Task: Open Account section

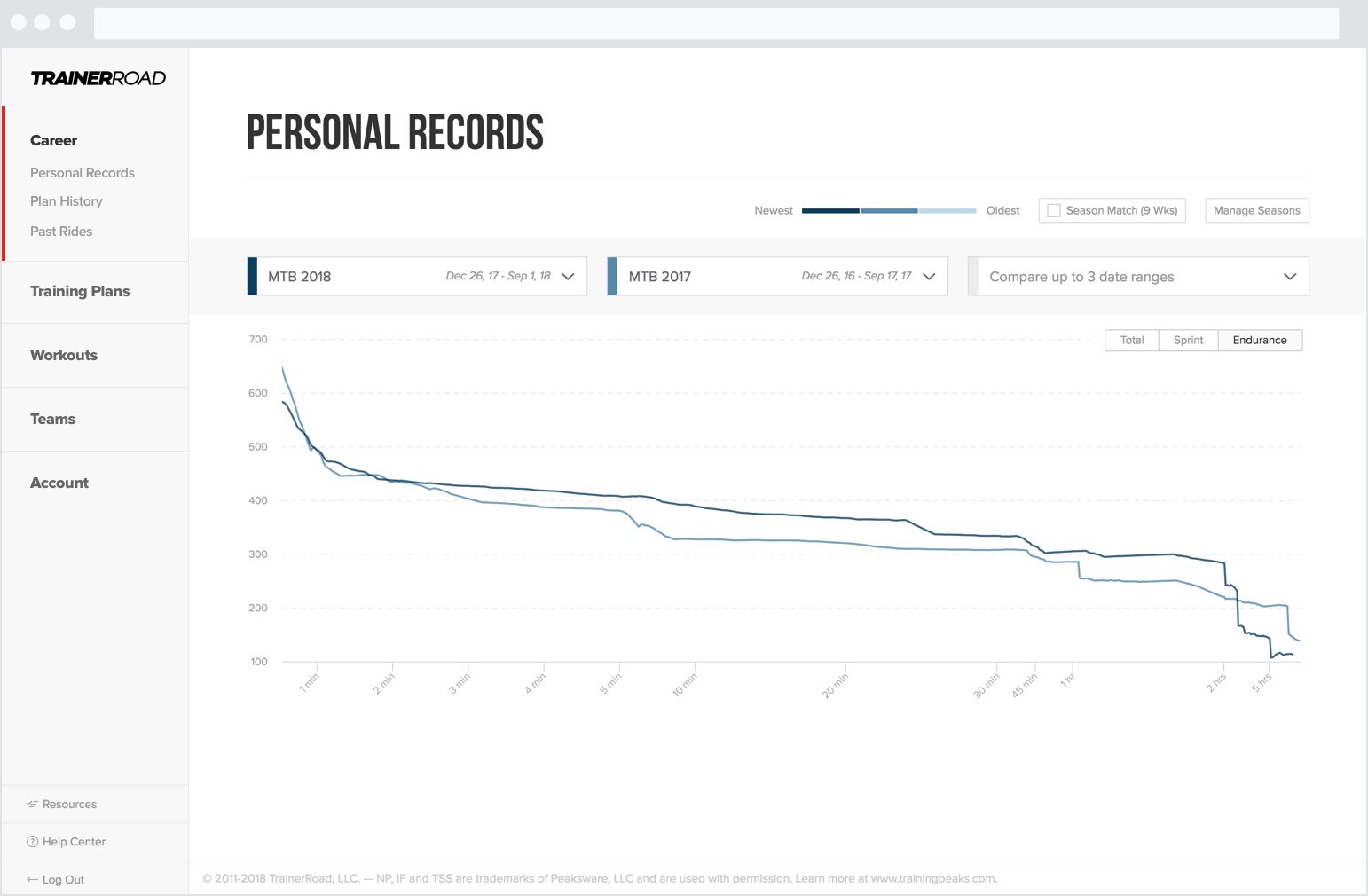Action: click(x=59, y=483)
